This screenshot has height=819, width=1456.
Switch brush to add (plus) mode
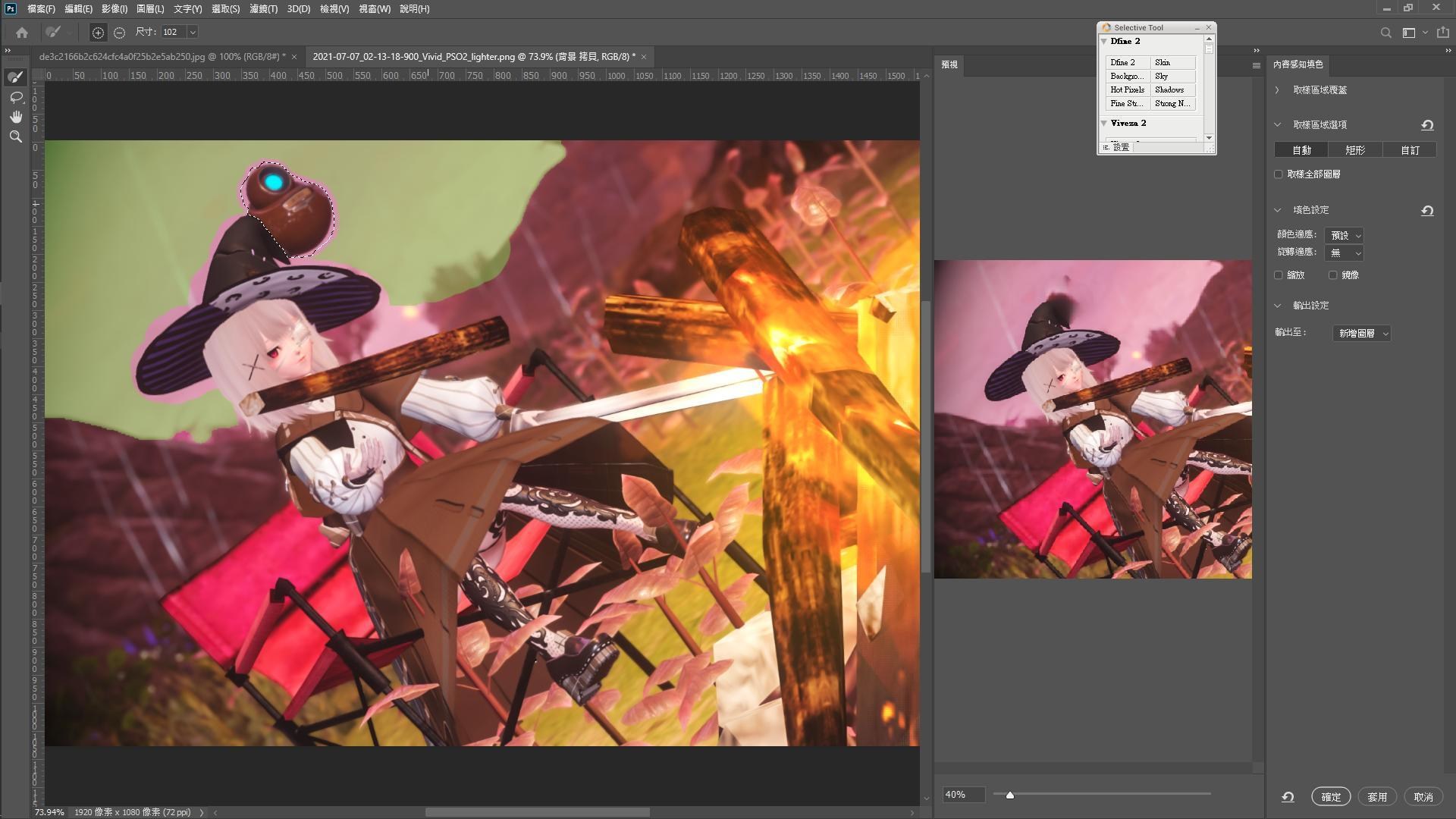coord(98,33)
